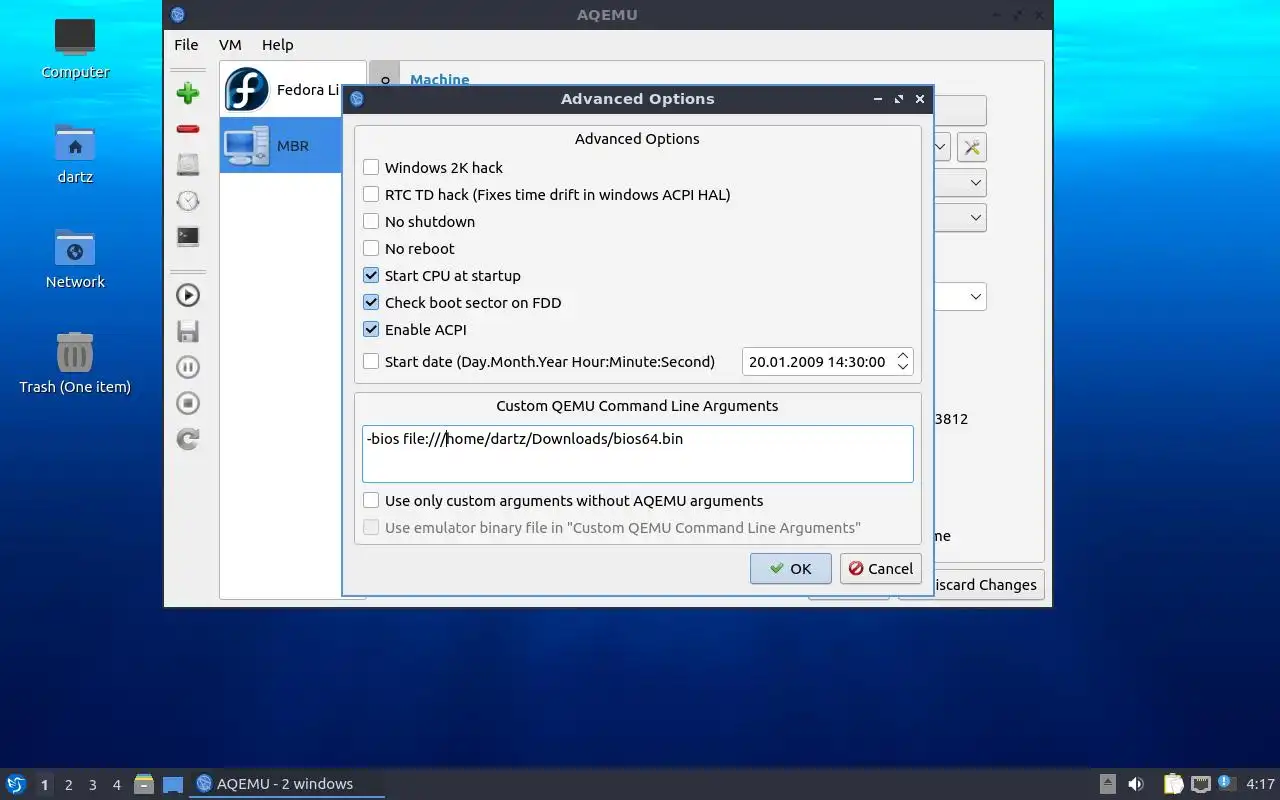Click the show desktop taskbar icon
This screenshot has height=800, width=1280.
click(x=173, y=784)
